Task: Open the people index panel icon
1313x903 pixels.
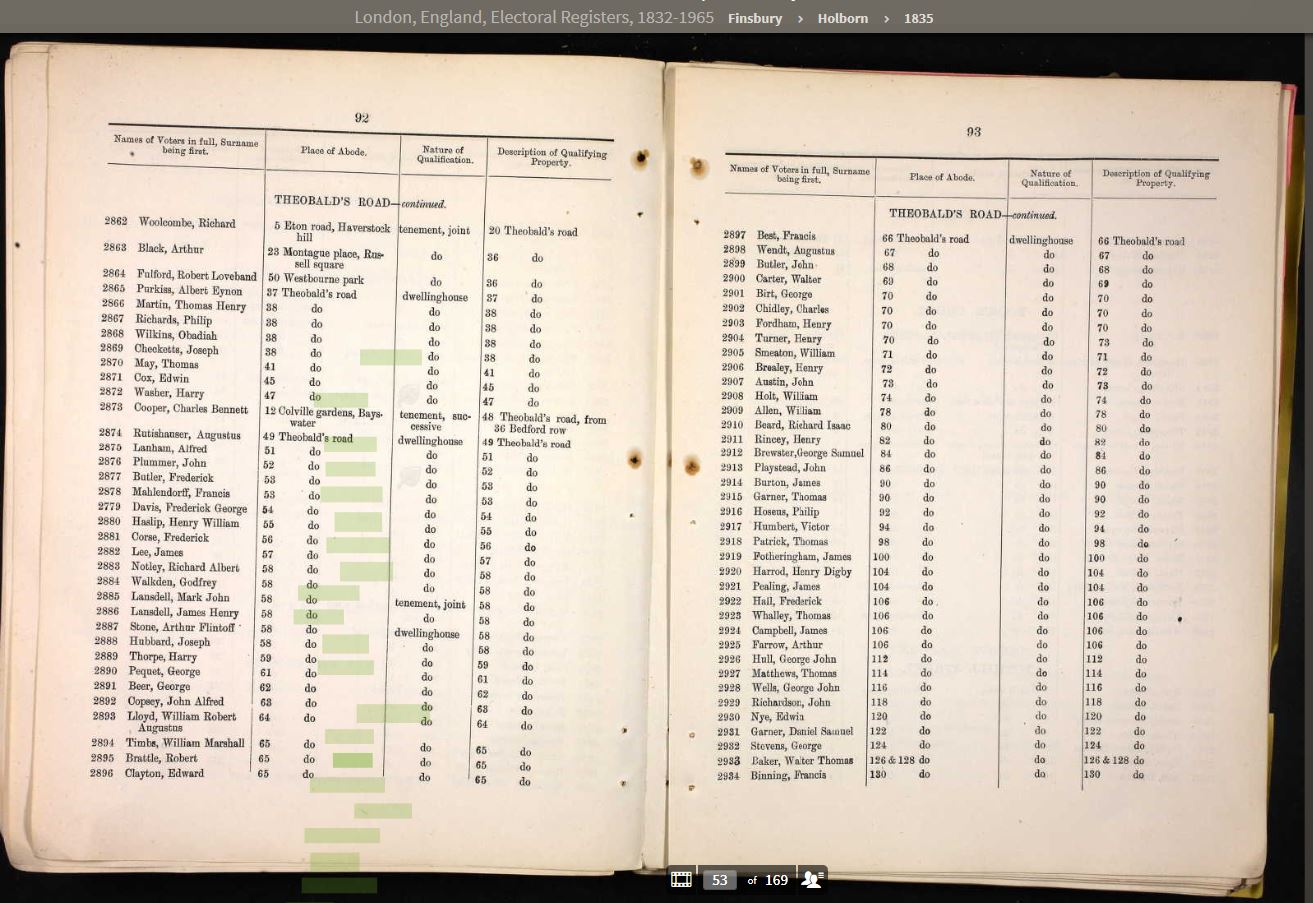Action: pos(813,880)
